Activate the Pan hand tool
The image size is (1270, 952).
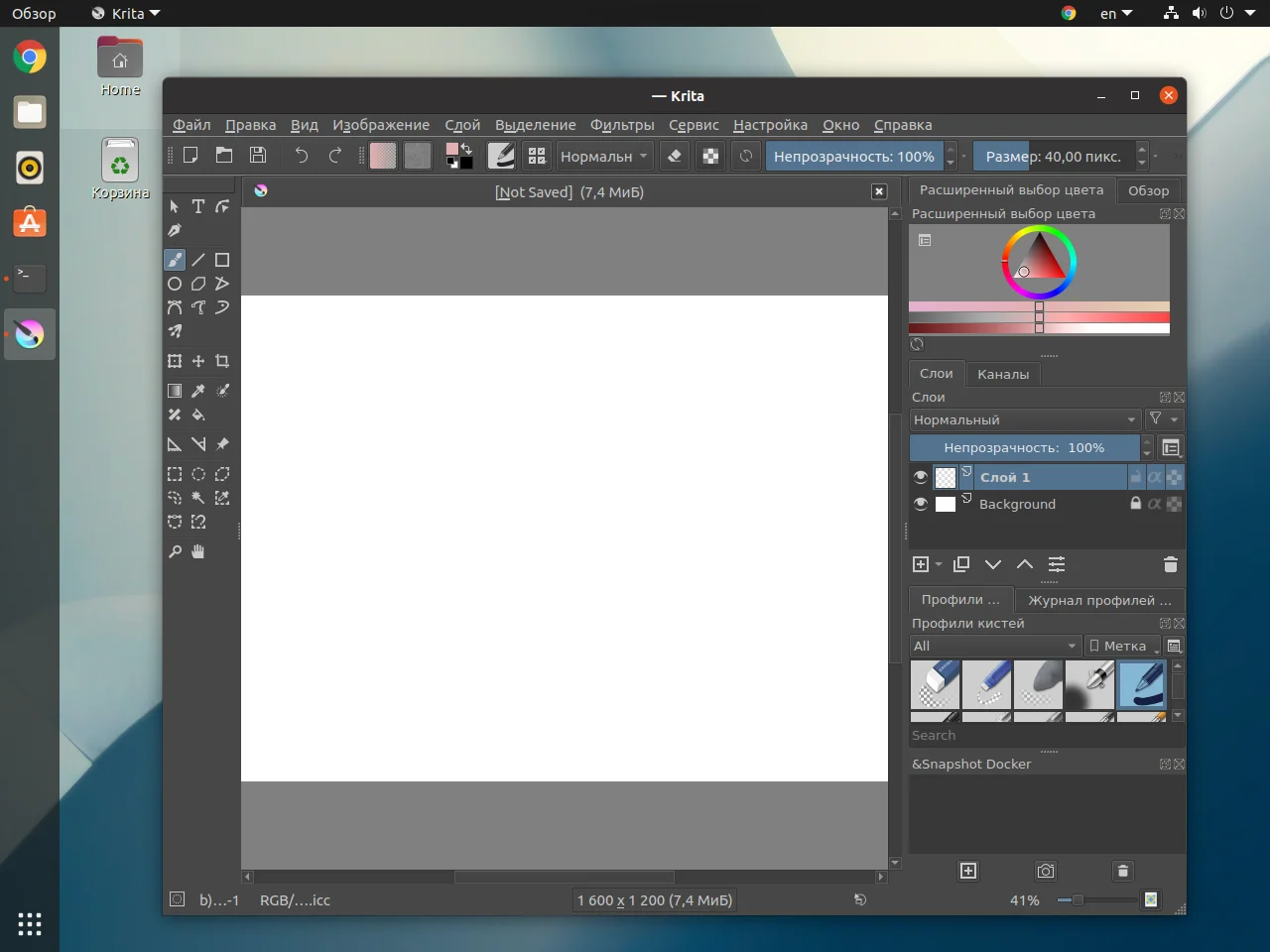(x=198, y=551)
